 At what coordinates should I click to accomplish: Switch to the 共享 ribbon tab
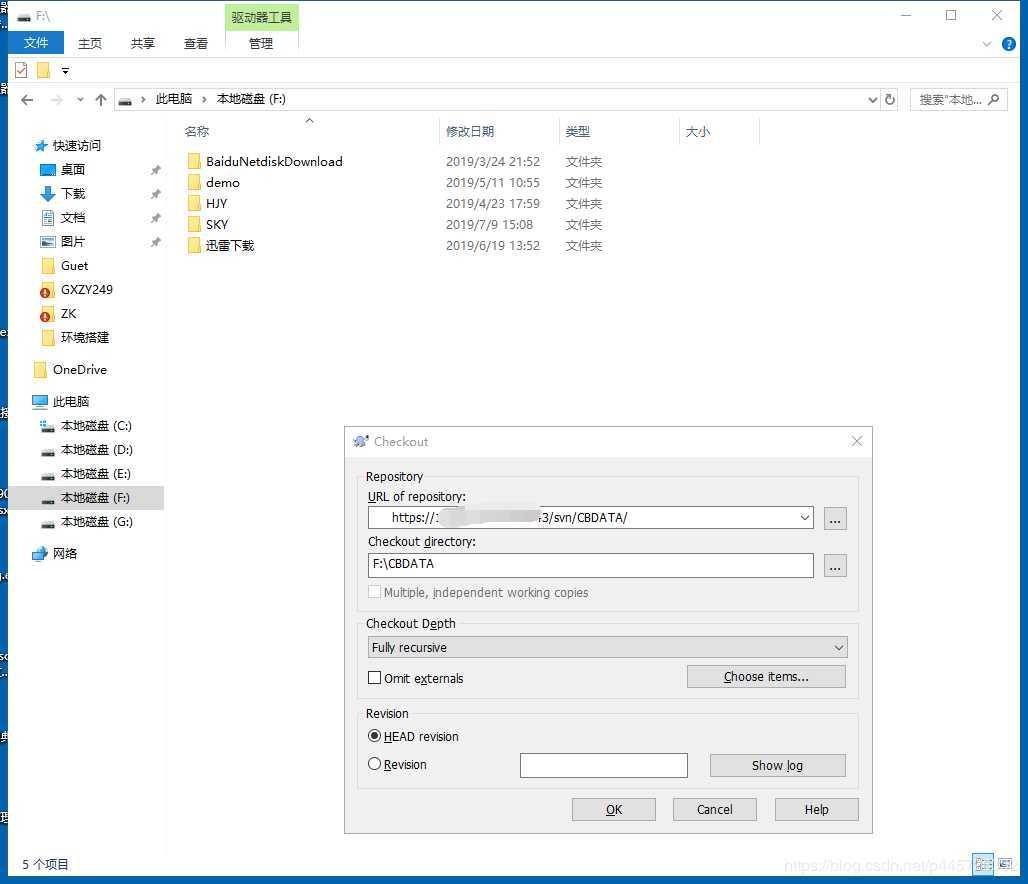[x=142, y=43]
